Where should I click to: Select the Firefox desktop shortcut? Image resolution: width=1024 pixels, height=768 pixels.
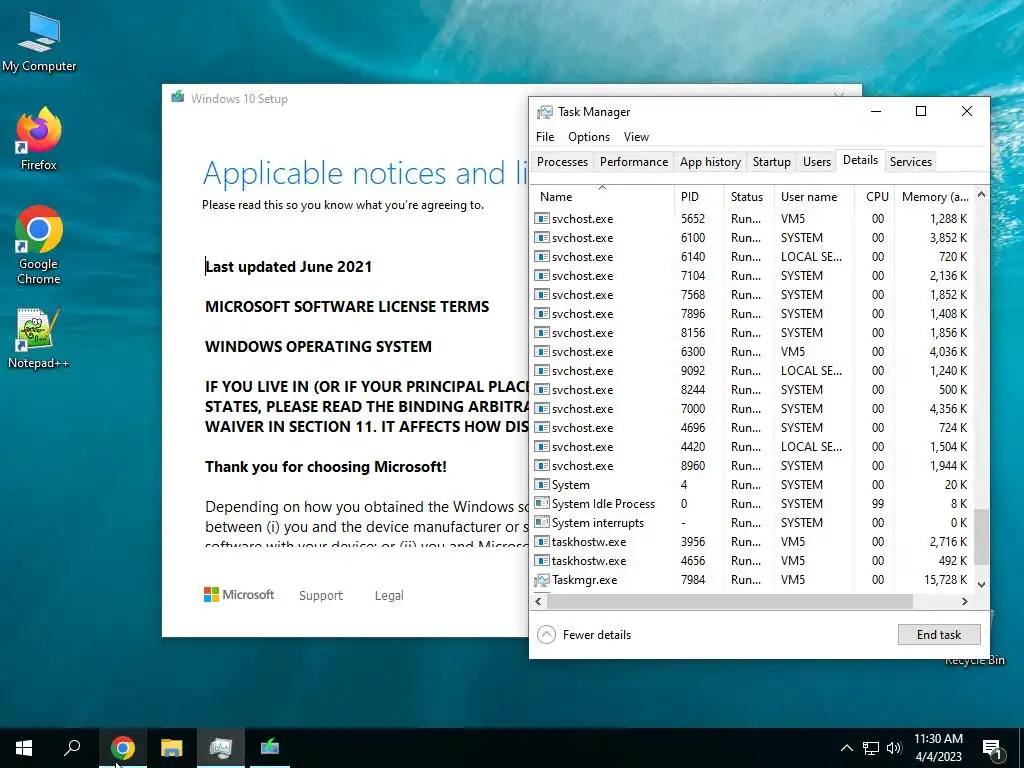(39, 139)
